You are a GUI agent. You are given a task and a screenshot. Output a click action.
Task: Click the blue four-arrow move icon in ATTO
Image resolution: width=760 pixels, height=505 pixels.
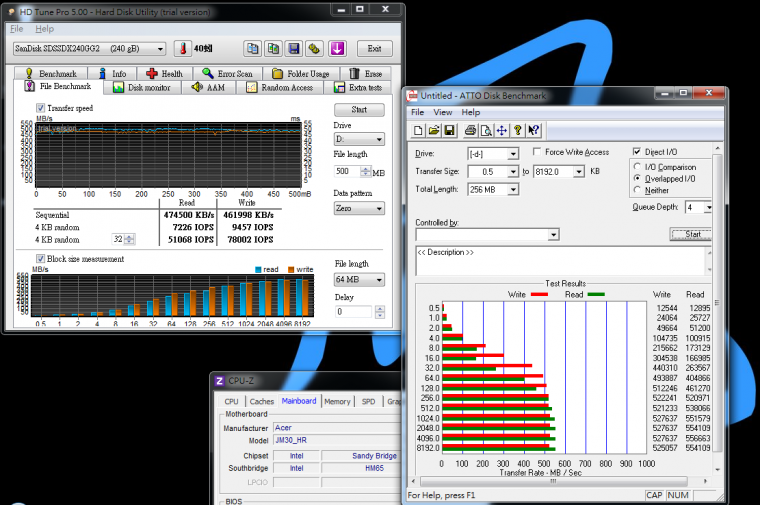502,130
